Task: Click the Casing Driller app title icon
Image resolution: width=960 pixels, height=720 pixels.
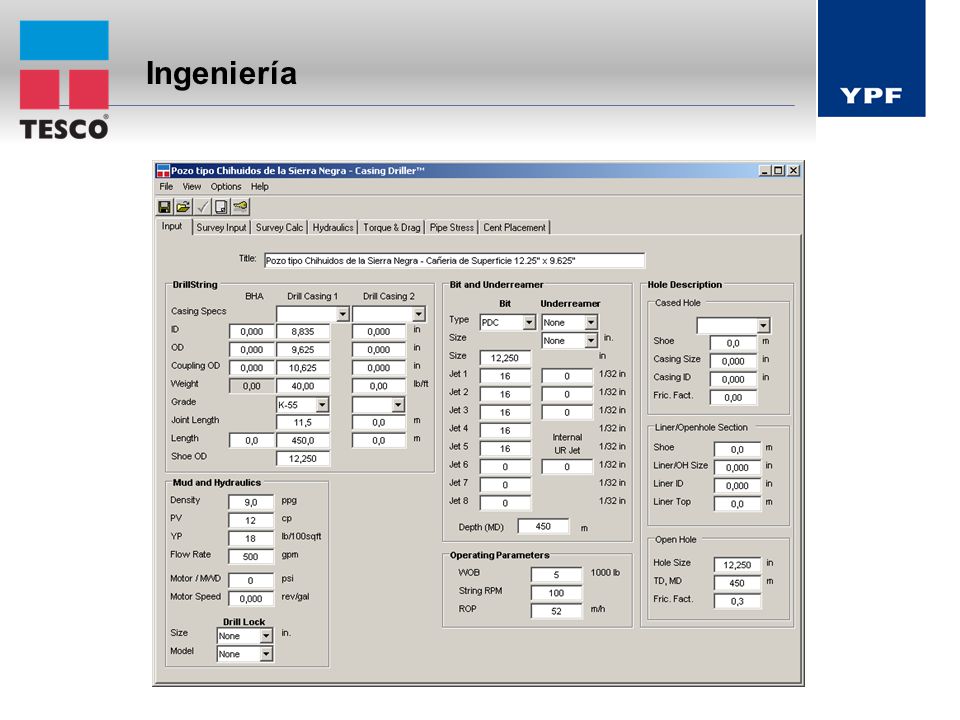Action: 163,171
